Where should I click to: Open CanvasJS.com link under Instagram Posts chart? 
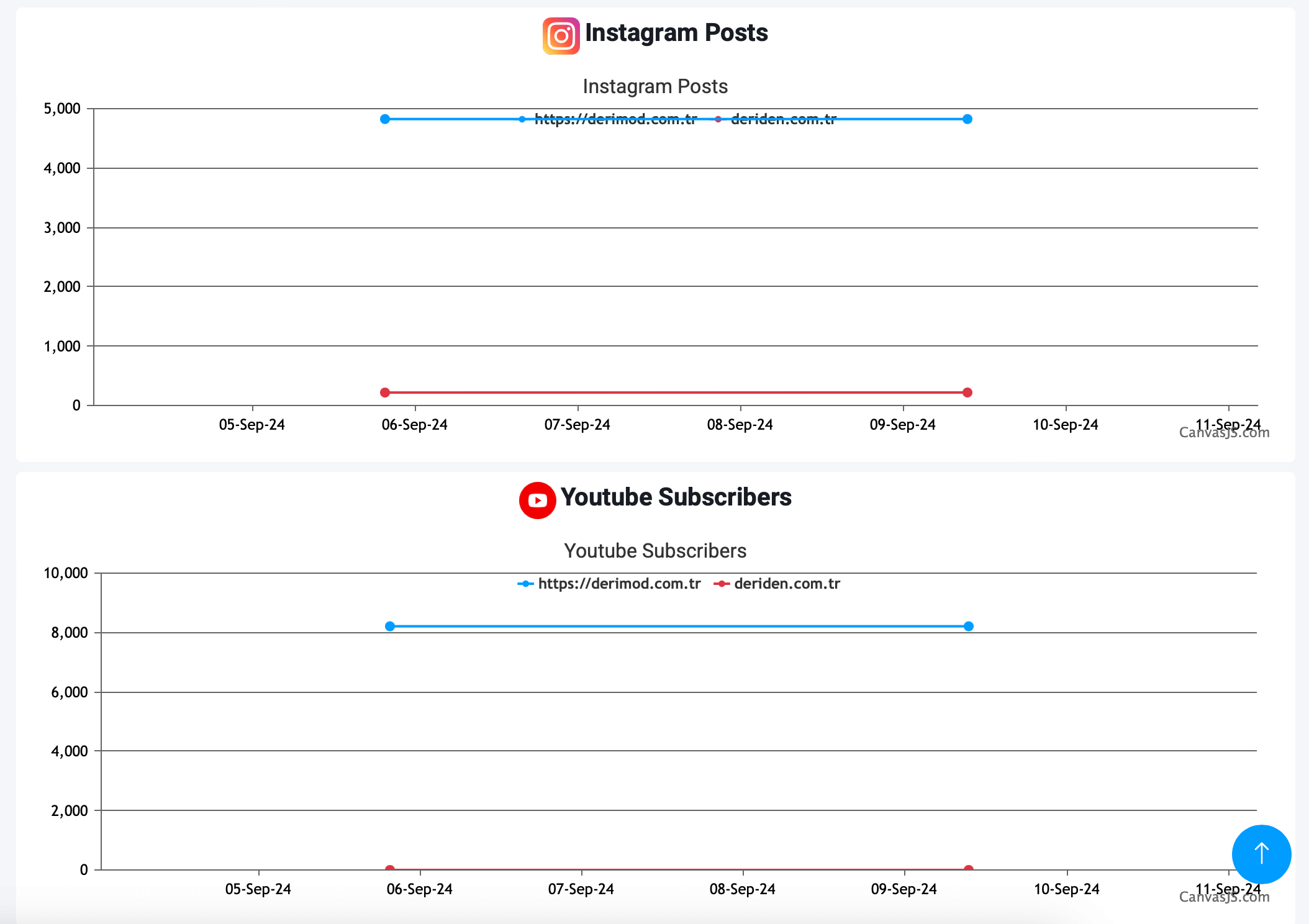(x=1224, y=433)
